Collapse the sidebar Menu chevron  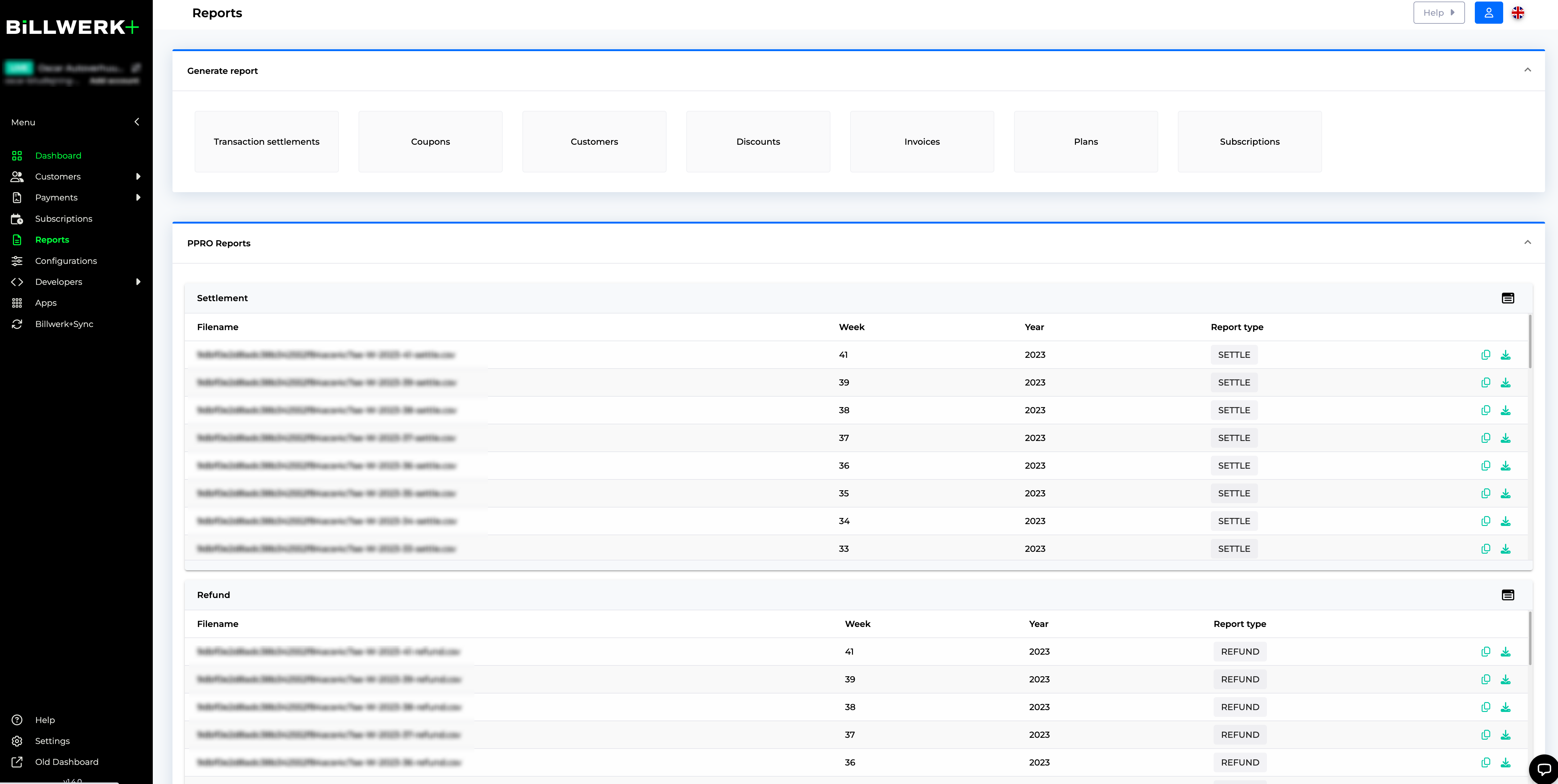click(137, 122)
